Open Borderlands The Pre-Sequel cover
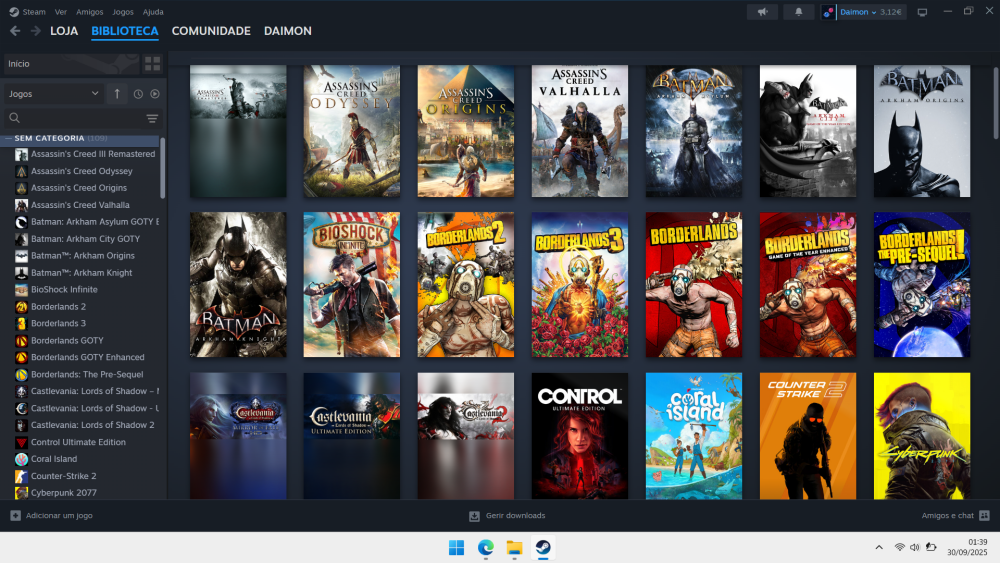 pos(922,284)
